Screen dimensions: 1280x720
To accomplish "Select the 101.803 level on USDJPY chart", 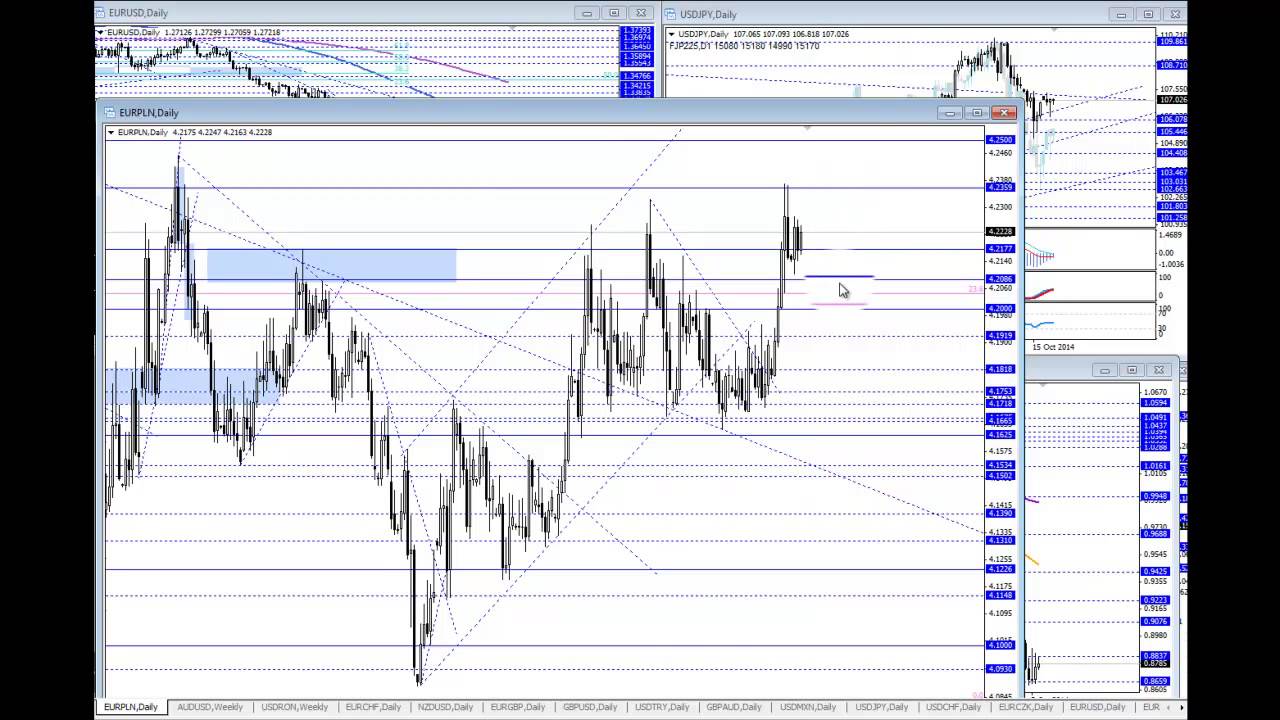I will (x=1172, y=206).
